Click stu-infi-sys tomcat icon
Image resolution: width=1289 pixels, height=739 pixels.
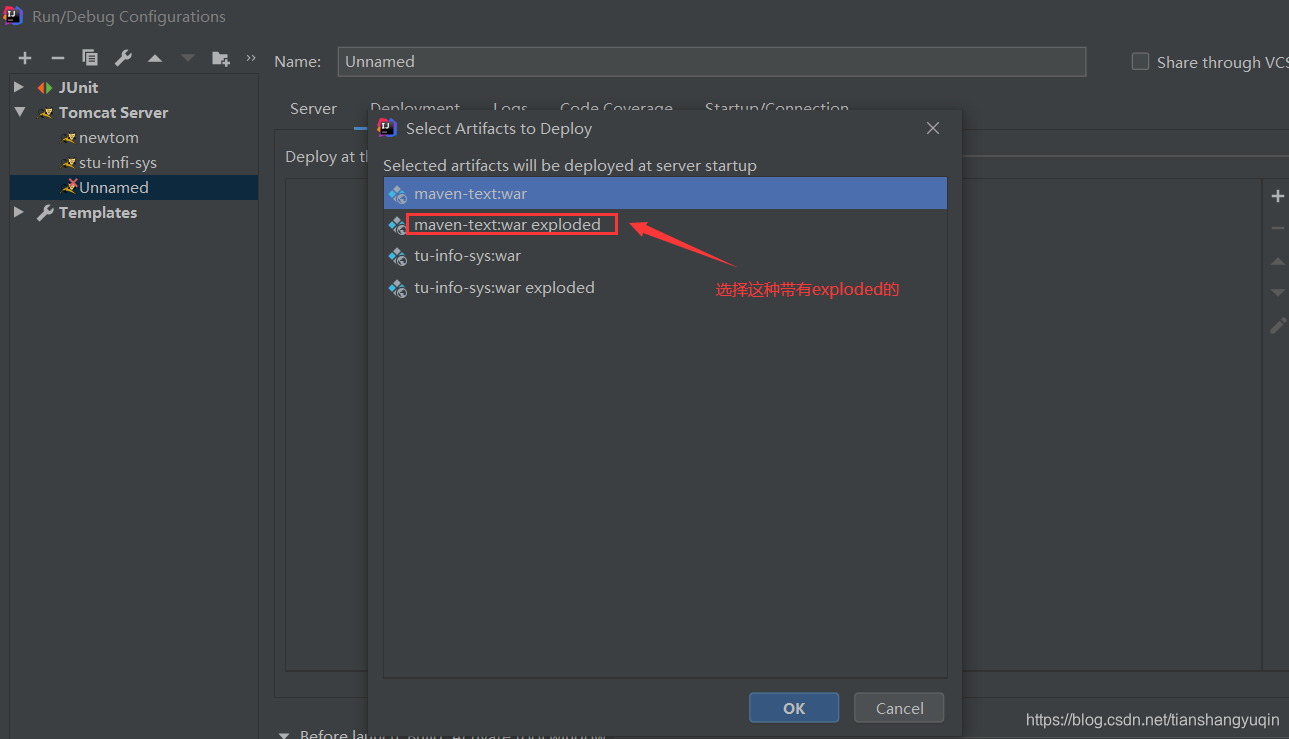point(68,163)
